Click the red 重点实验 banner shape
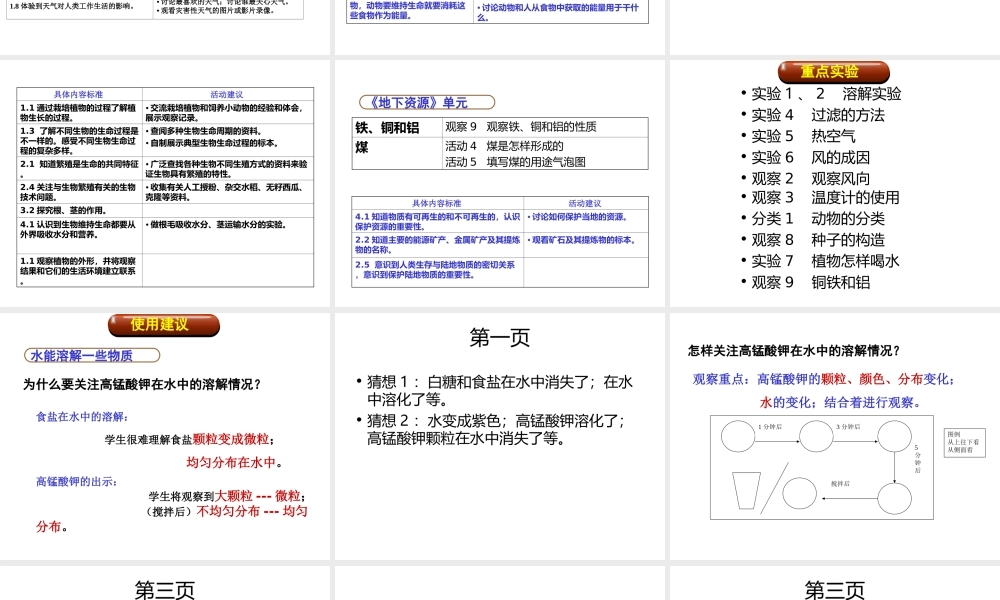 pyautogui.click(x=833, y=71)
